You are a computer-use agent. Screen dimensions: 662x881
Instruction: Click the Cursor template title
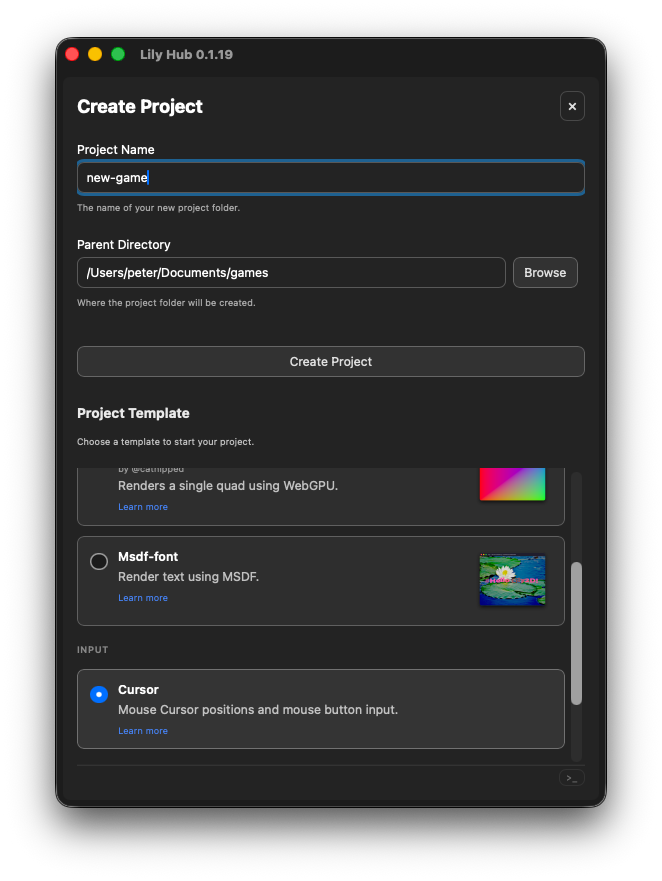138,689
